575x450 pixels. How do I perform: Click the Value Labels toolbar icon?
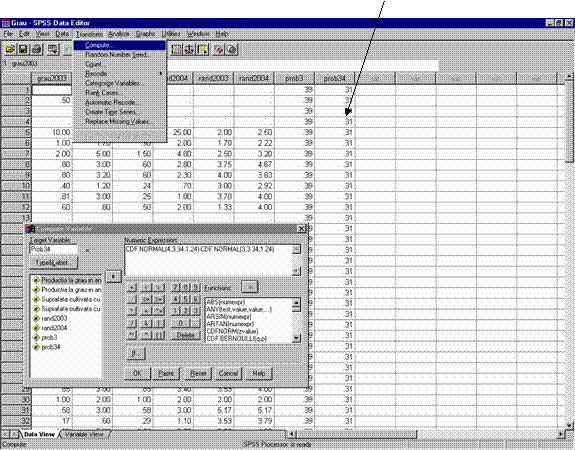[219, 50]
